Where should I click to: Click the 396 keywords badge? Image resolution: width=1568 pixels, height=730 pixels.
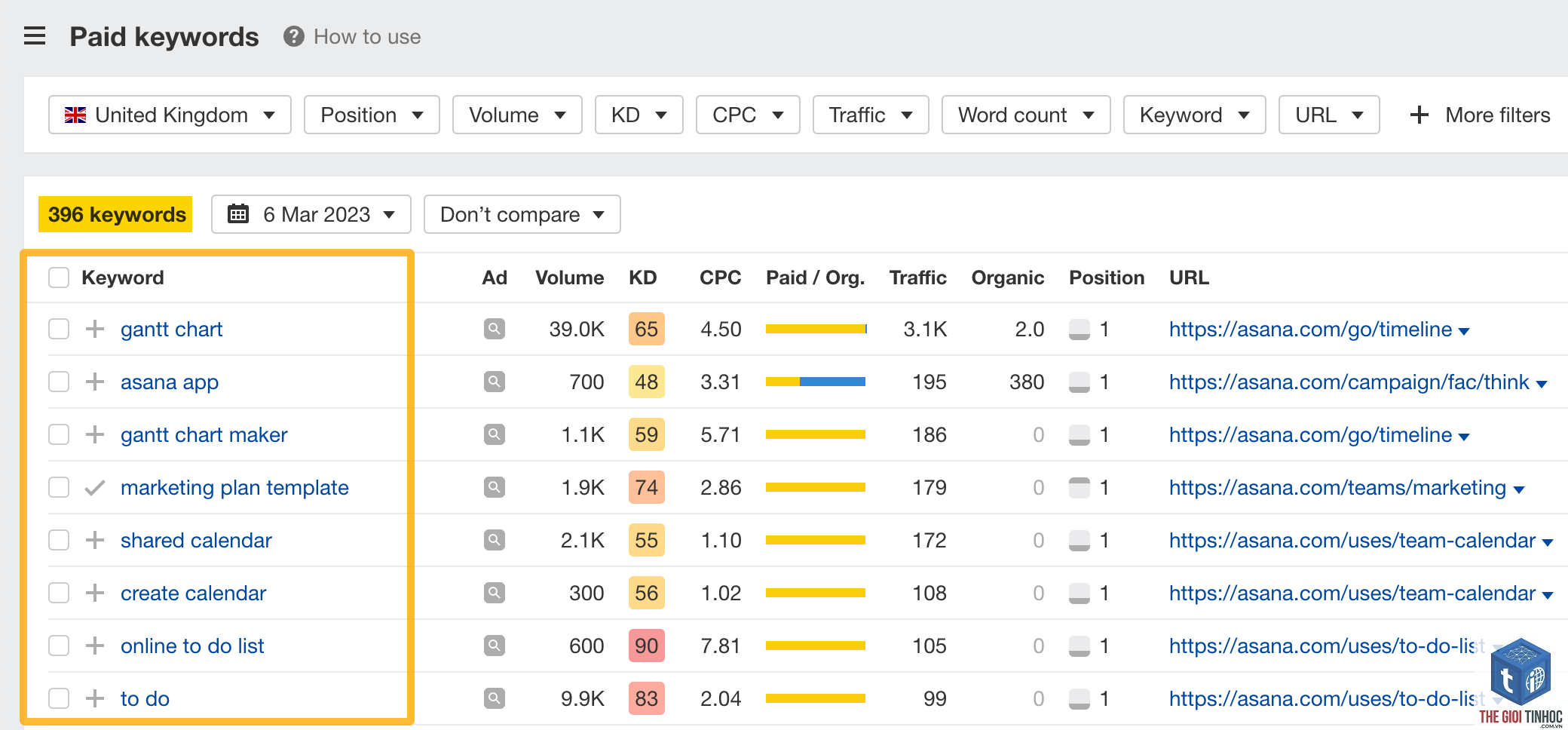pos(116,214)
